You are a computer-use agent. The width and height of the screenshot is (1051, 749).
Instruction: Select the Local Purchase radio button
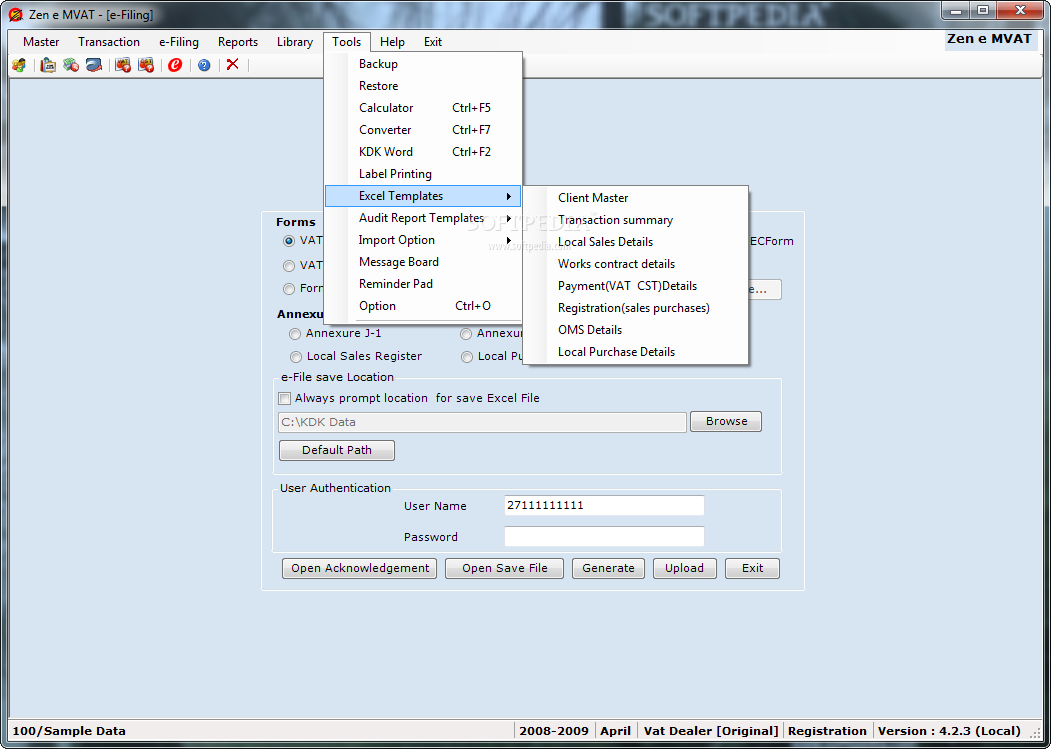(467, 357)
